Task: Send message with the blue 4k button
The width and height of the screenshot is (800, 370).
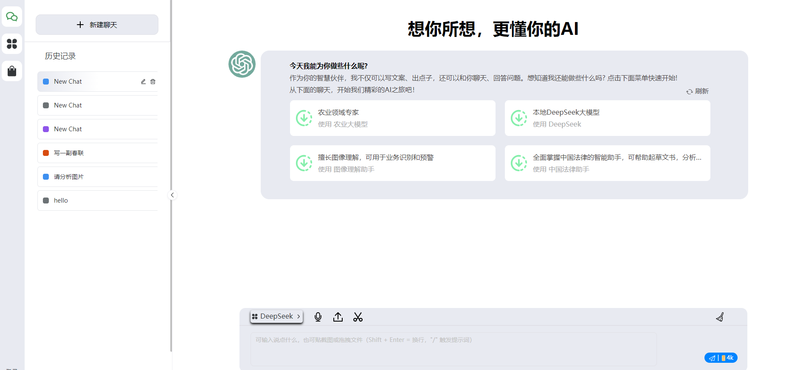Action: [x=721, y=358]
